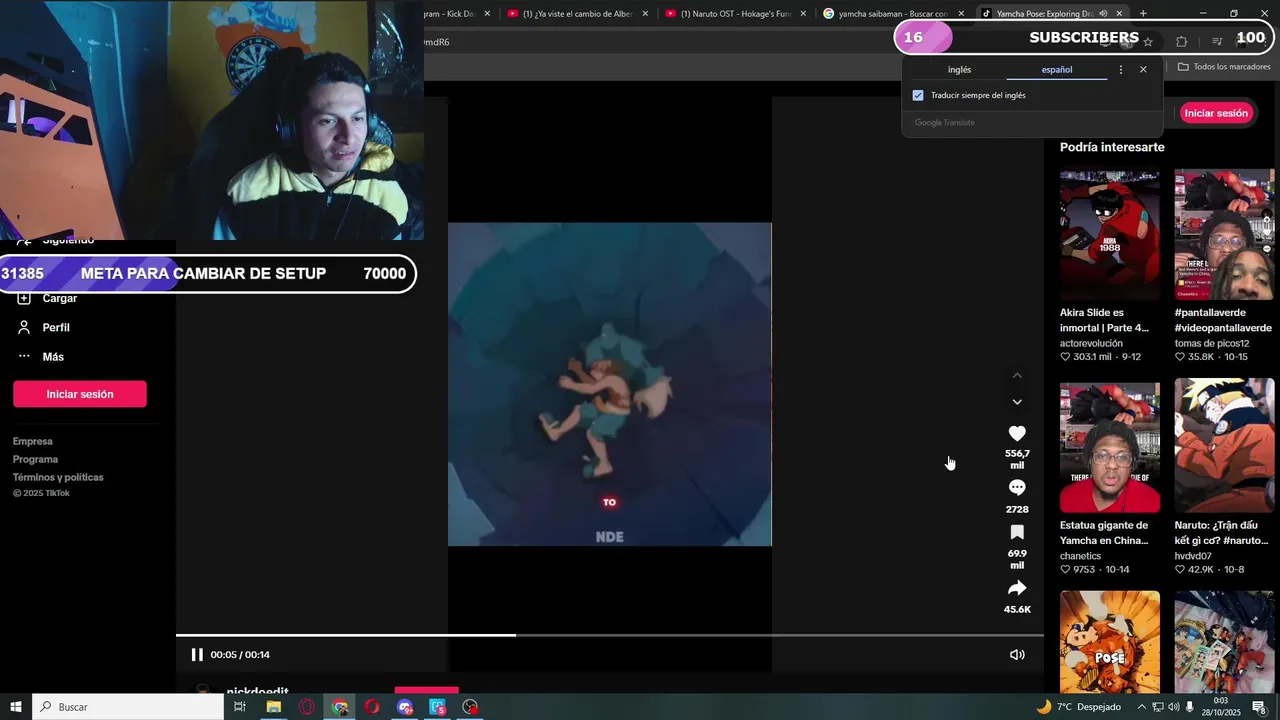Toggle 'Traducir siempre del inglés' checkbox
Image resolution: width=1280 pixels, height=720 pixels.
918,96
